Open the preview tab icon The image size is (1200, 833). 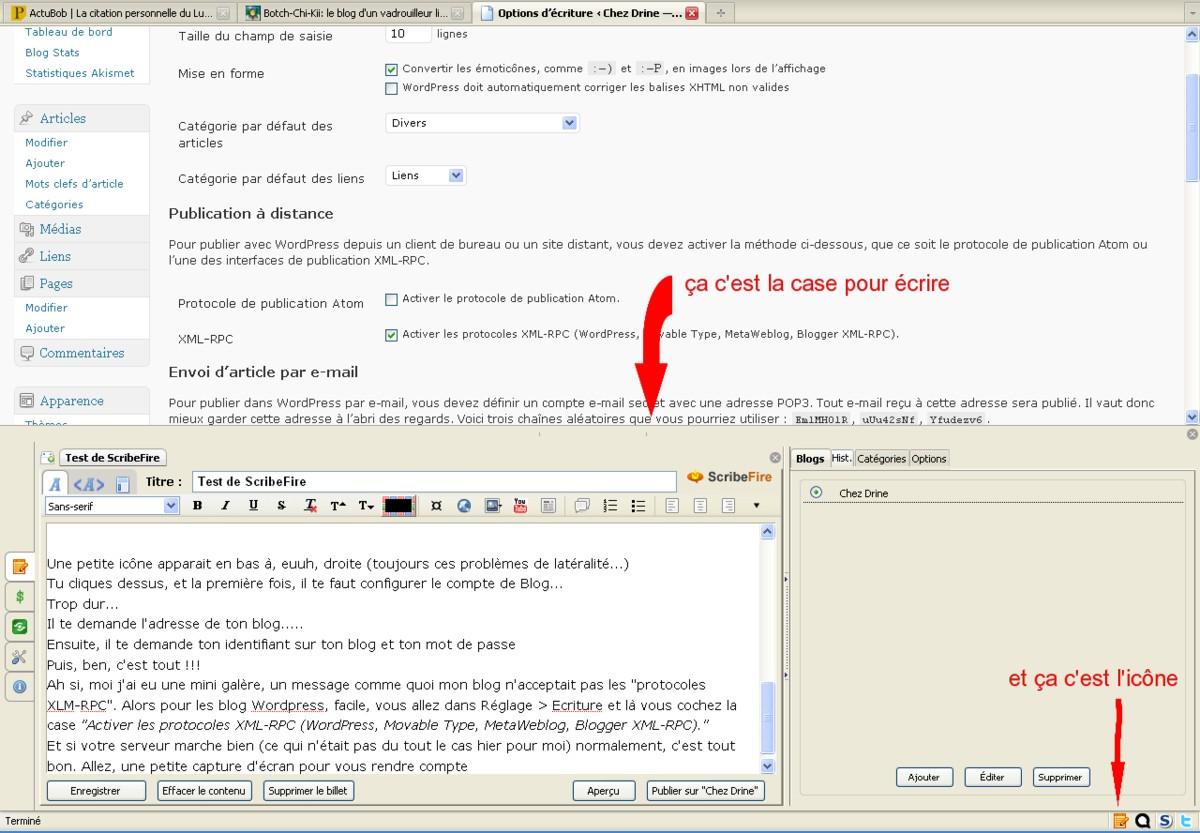123,485
